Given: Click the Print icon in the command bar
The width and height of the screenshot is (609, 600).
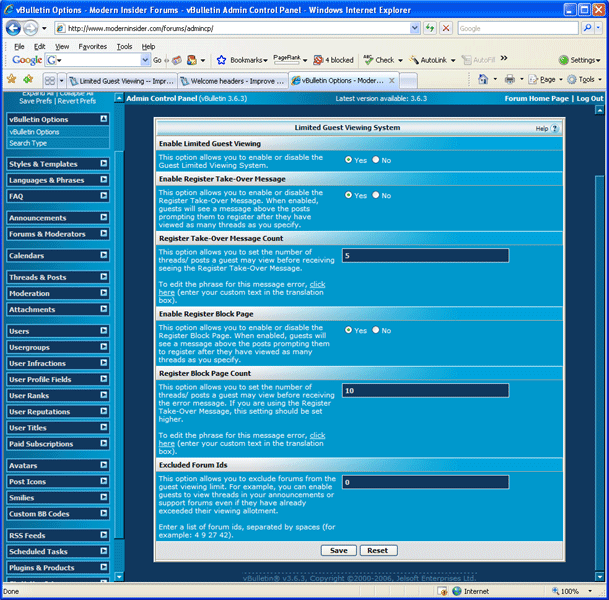Looking at the screenshot, I should 510,79.
